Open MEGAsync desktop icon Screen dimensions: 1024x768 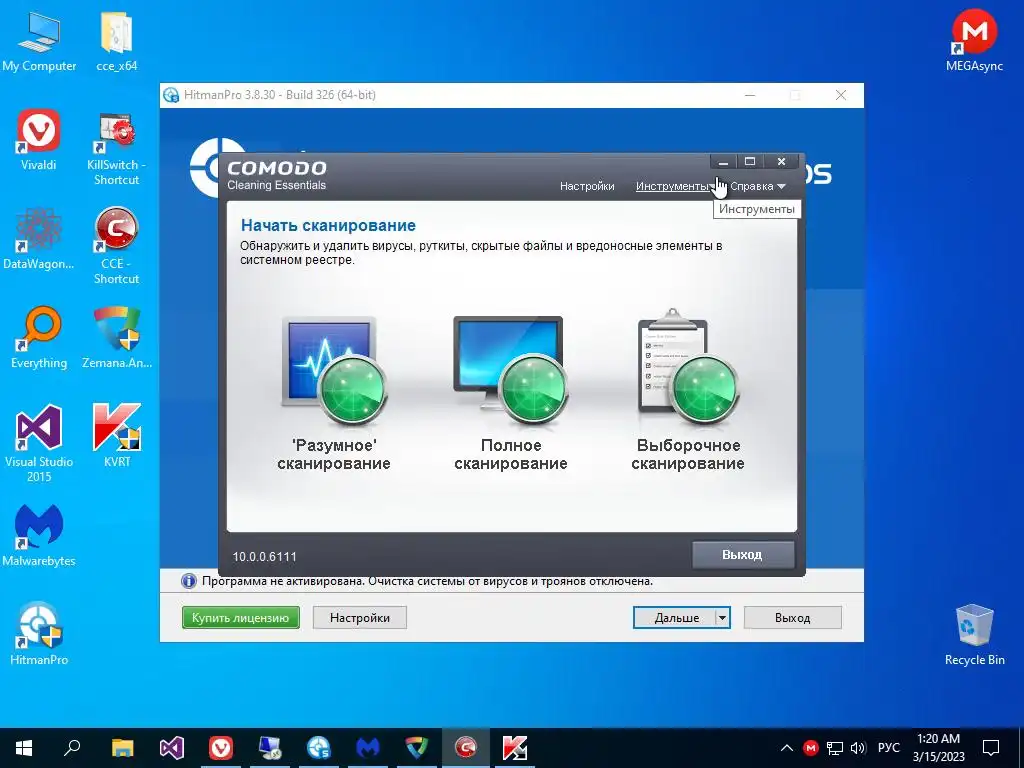tap(974, 40)
